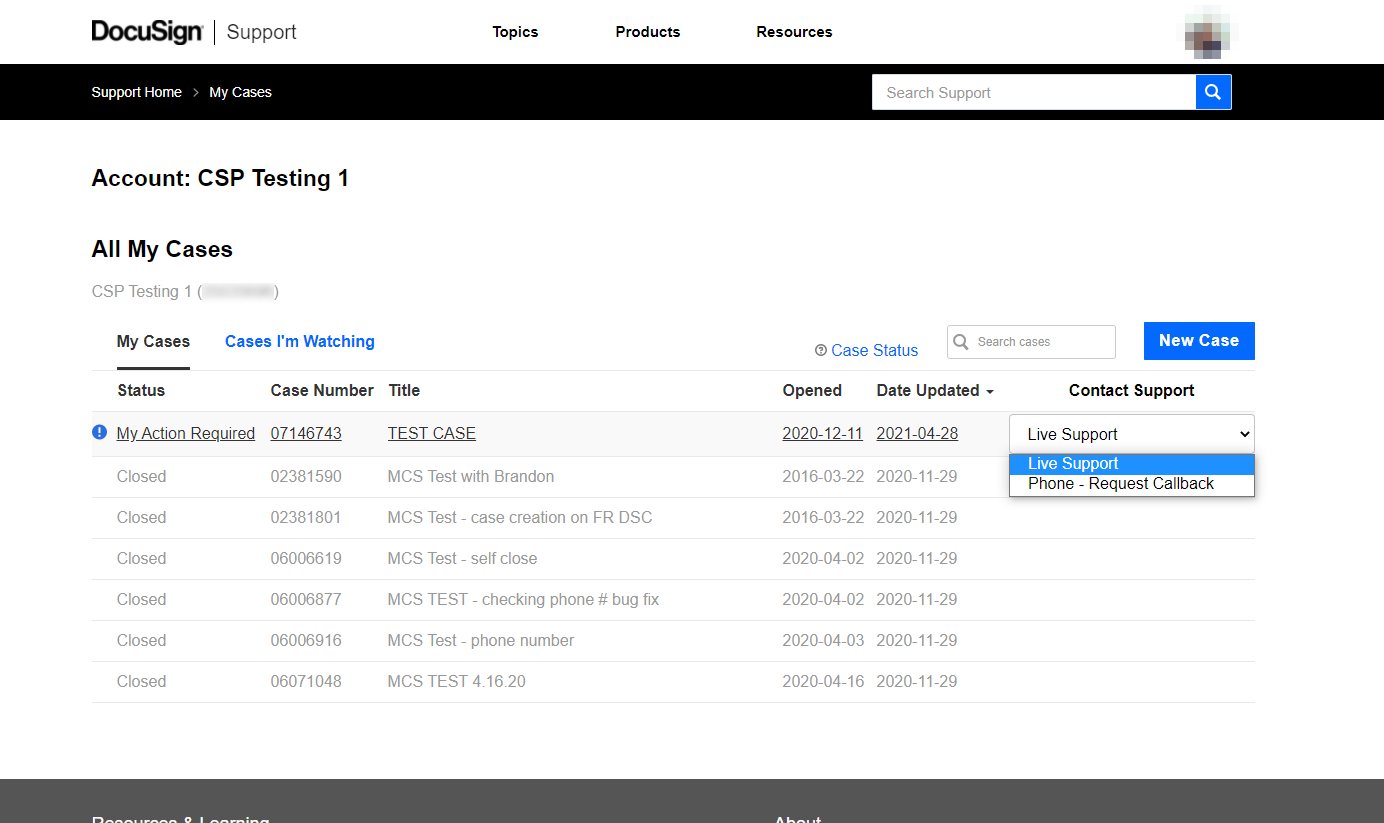Open case number 07146743
Screen dimensions: 1384x823
click(306, 433)
